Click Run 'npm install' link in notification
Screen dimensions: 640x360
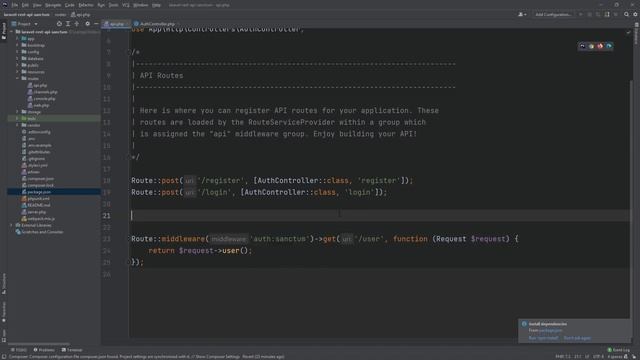(543, 338)
